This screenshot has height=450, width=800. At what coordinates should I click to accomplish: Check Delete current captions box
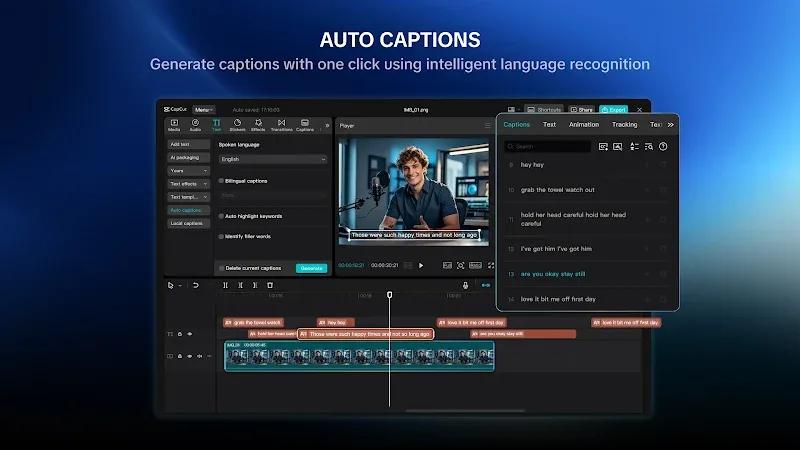221,268
